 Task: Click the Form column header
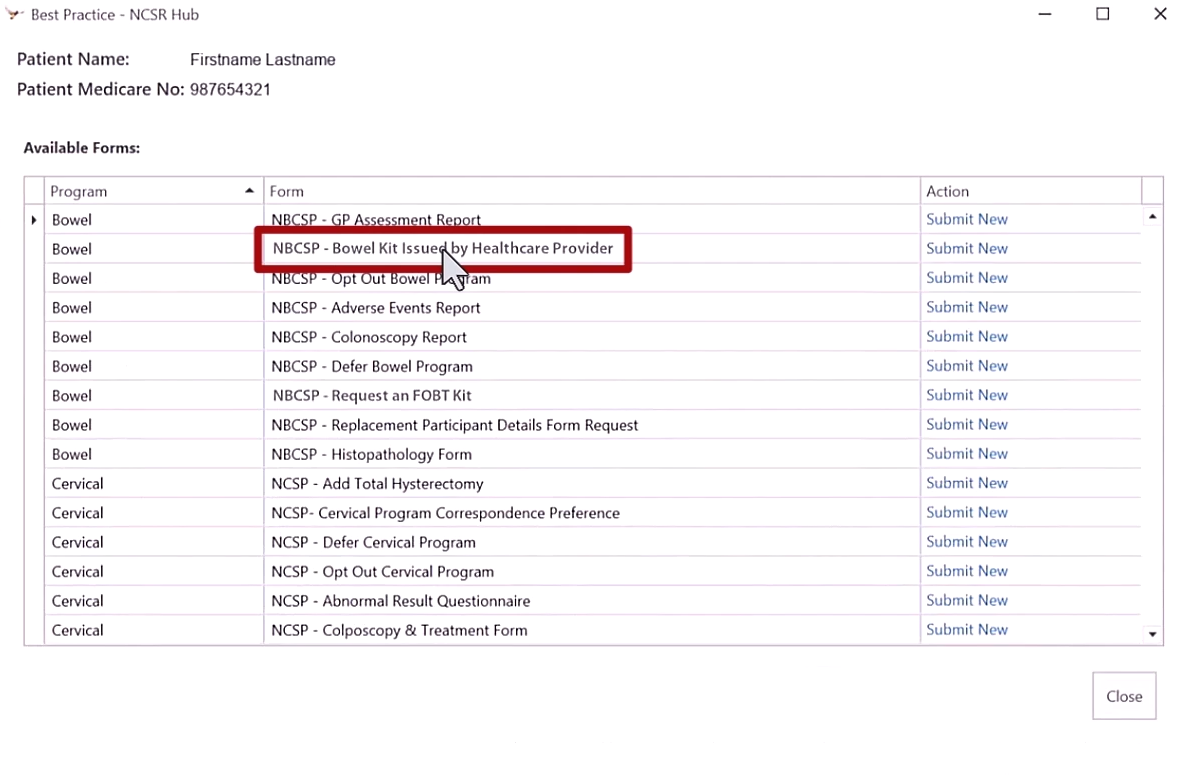click(592, 191)
